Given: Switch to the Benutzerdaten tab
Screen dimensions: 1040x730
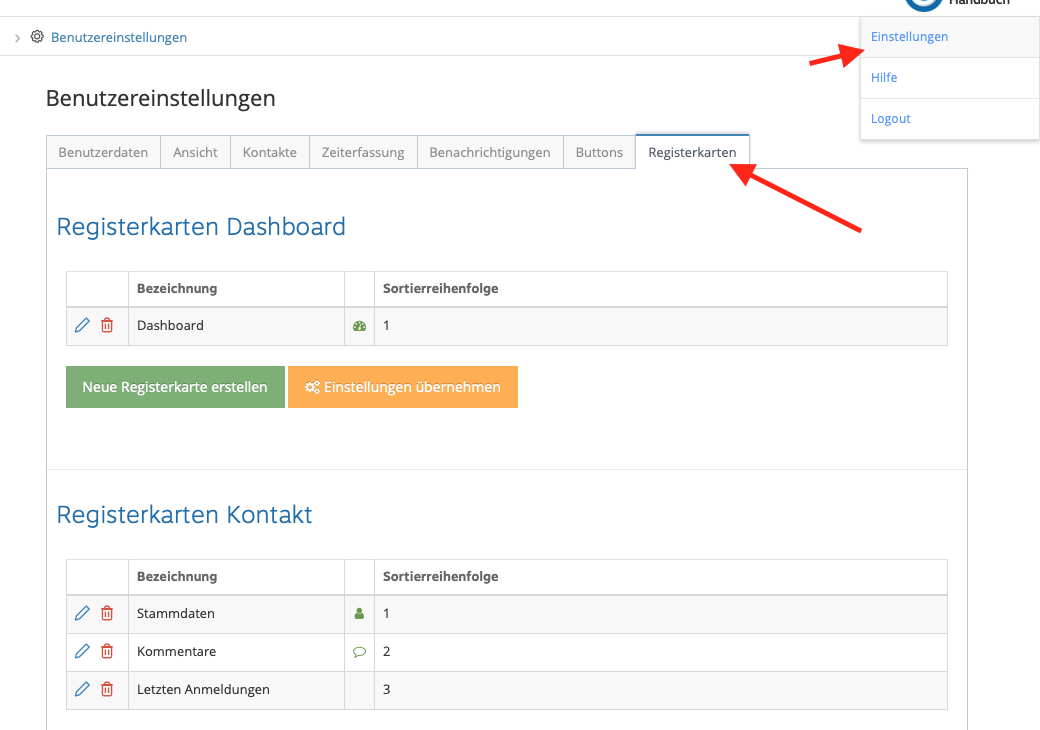Looking at the screenshot, I should coord(103,151).
